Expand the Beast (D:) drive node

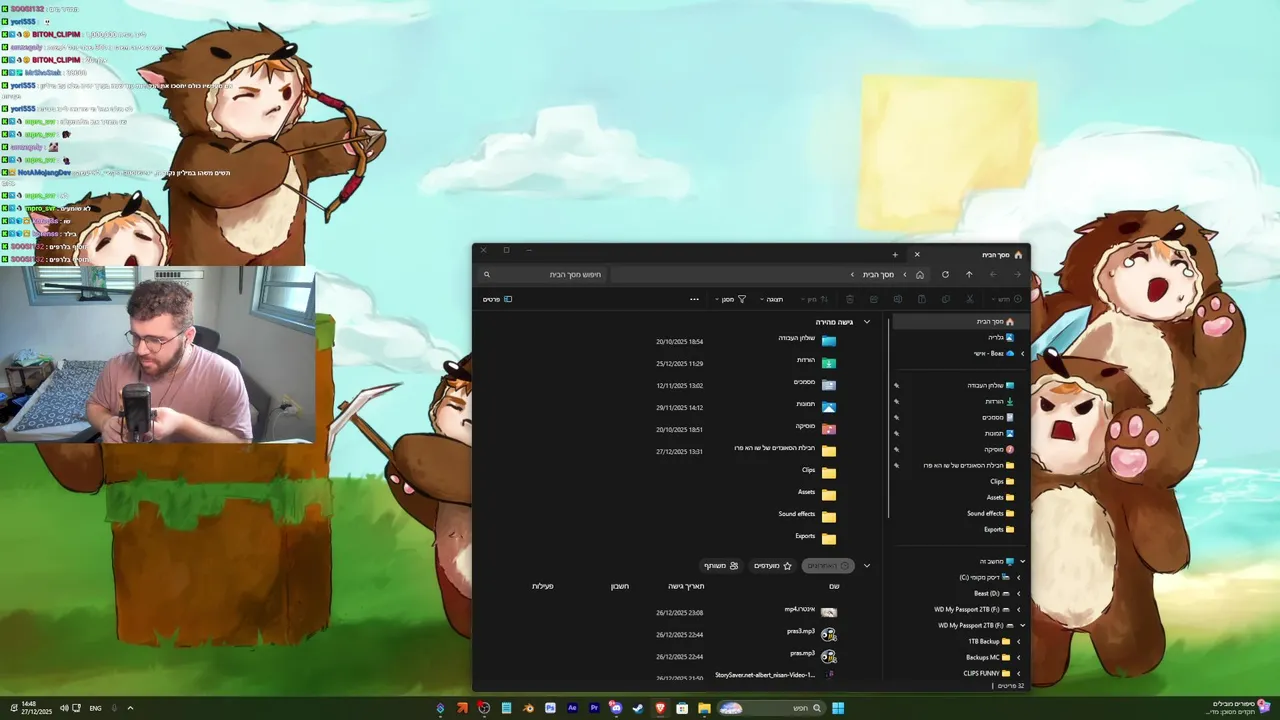1018,593
